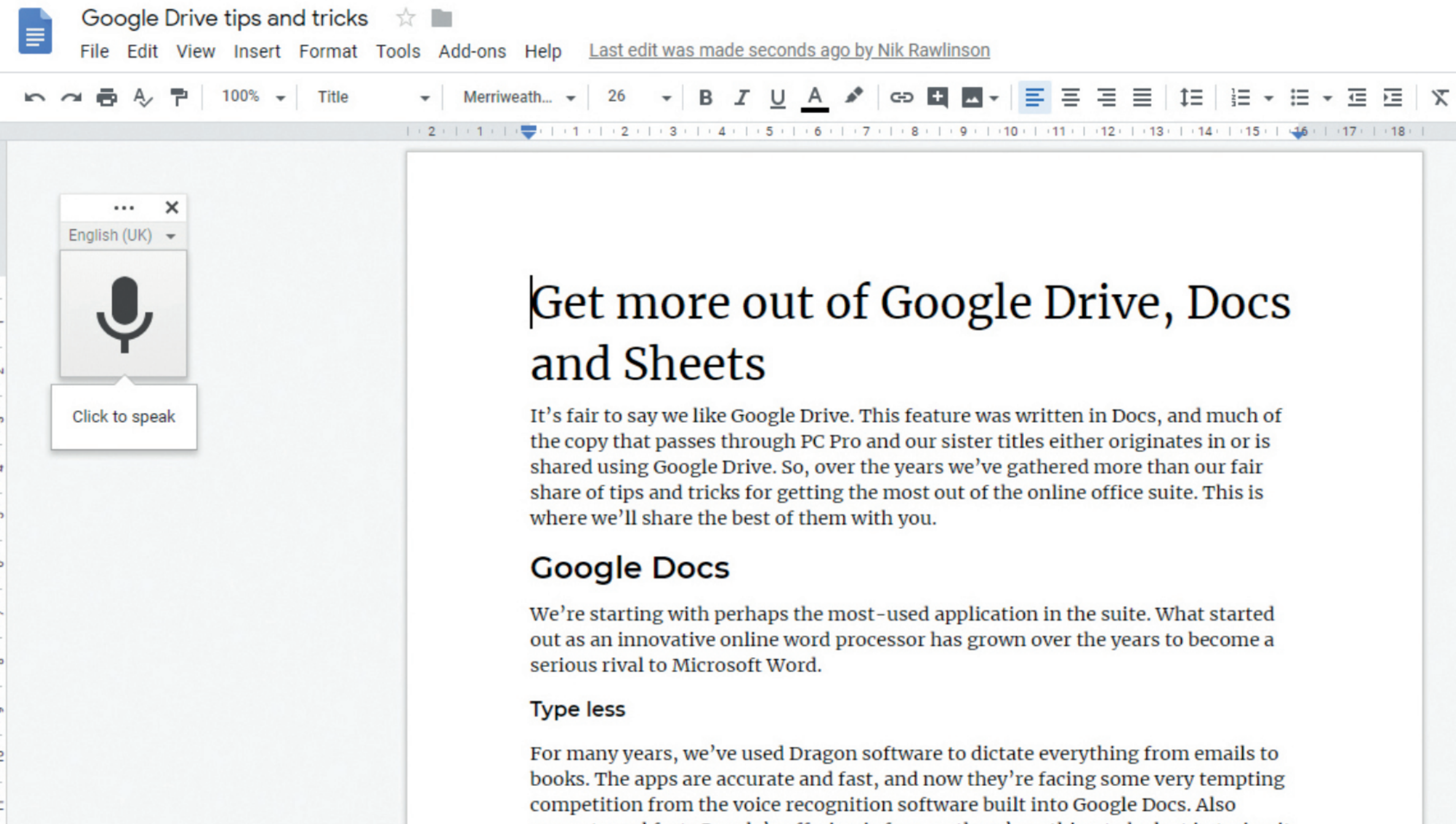Insert a link using the chain icon
Viewport: 1456px width, 824px height.
point(901,98)
